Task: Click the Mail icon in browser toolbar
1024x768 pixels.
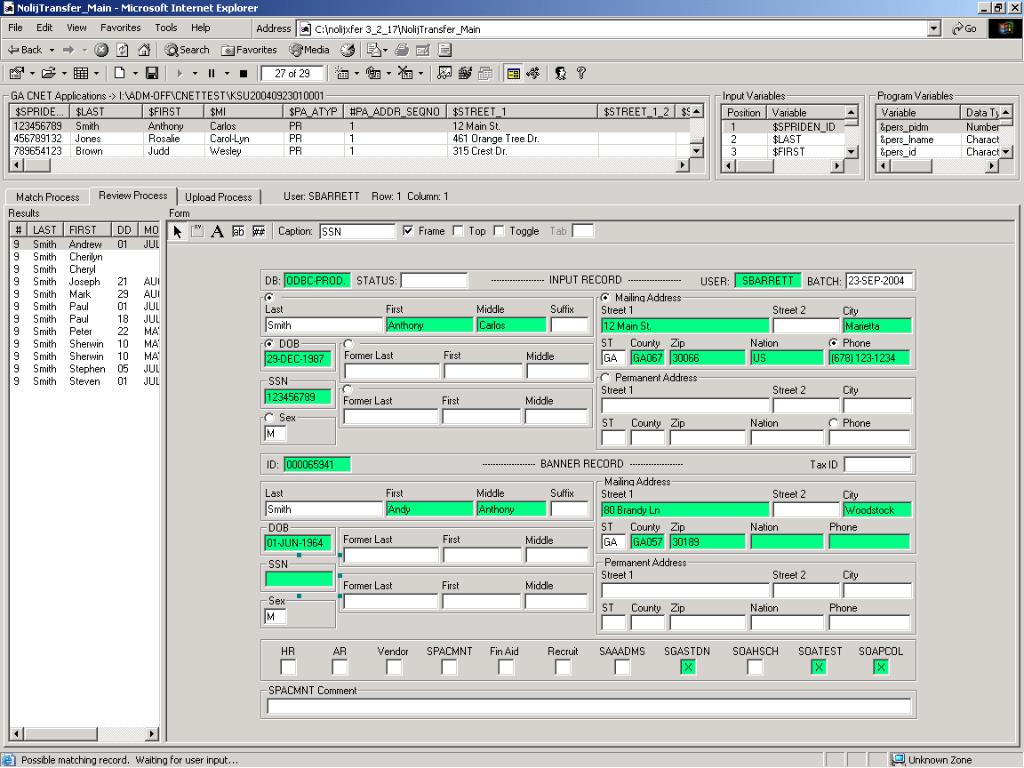Action: tap(374, 50)
